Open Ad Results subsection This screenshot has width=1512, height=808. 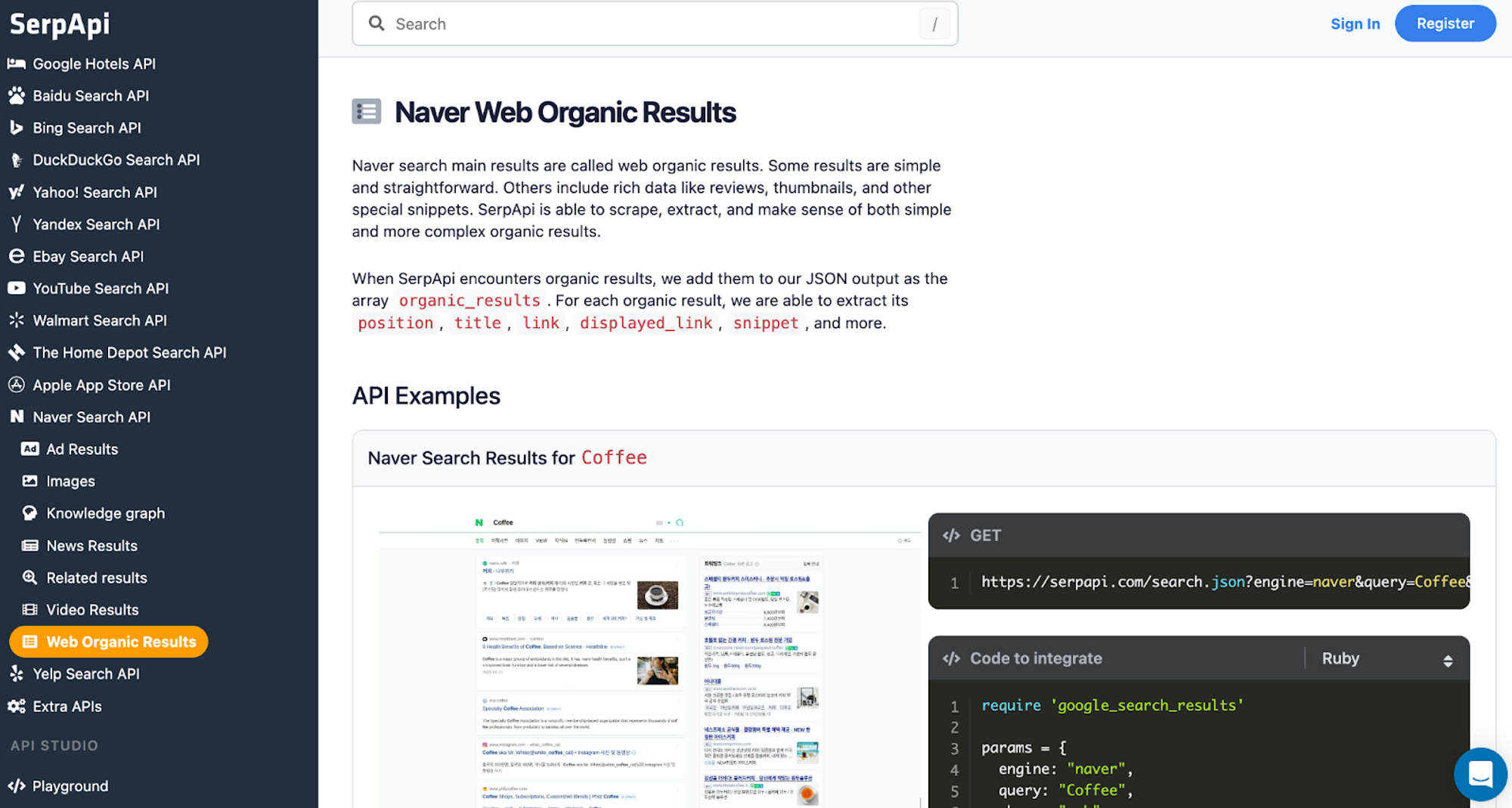point(82,449)
